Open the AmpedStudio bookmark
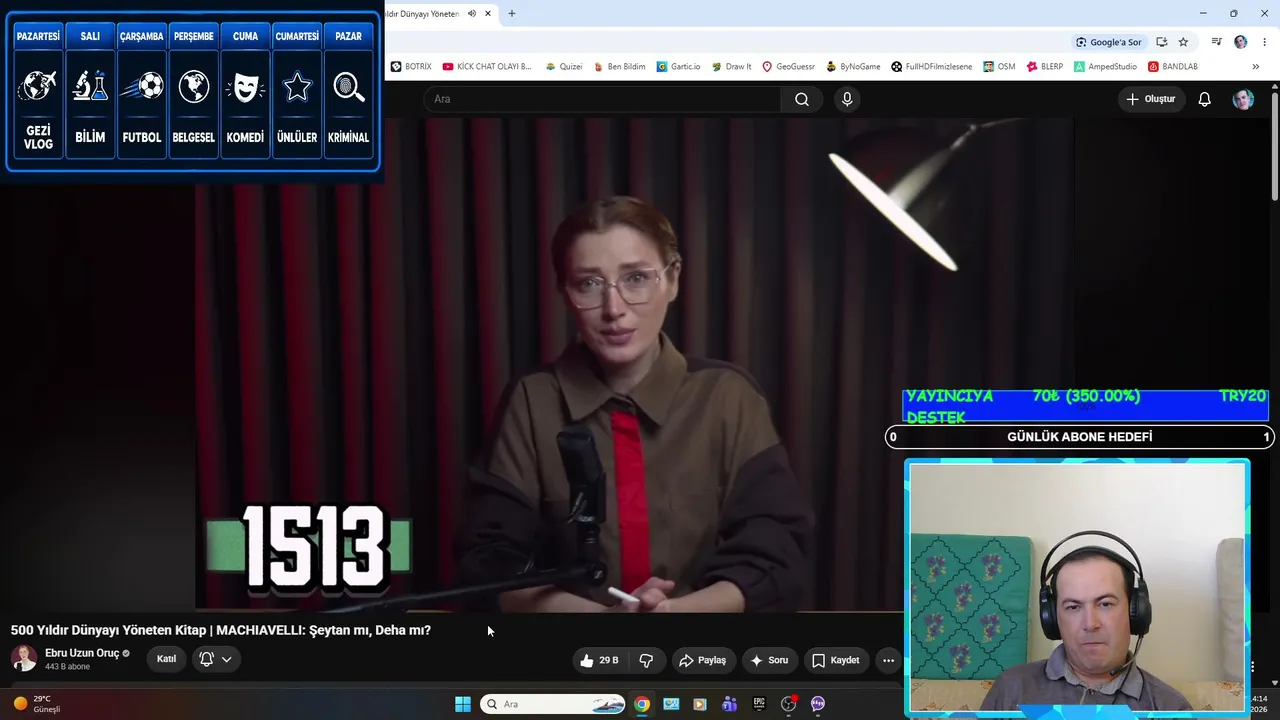 coord(1105,67)
